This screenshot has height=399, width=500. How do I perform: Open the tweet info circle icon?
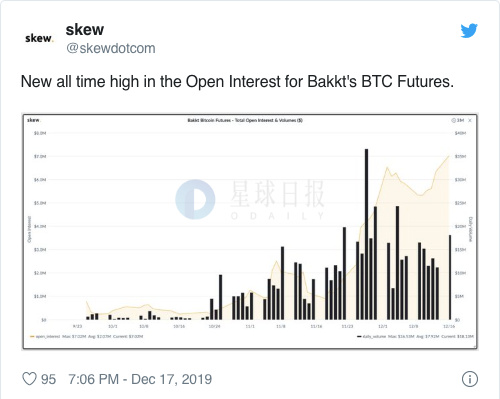pyautogui.click(x=470, y=379)
